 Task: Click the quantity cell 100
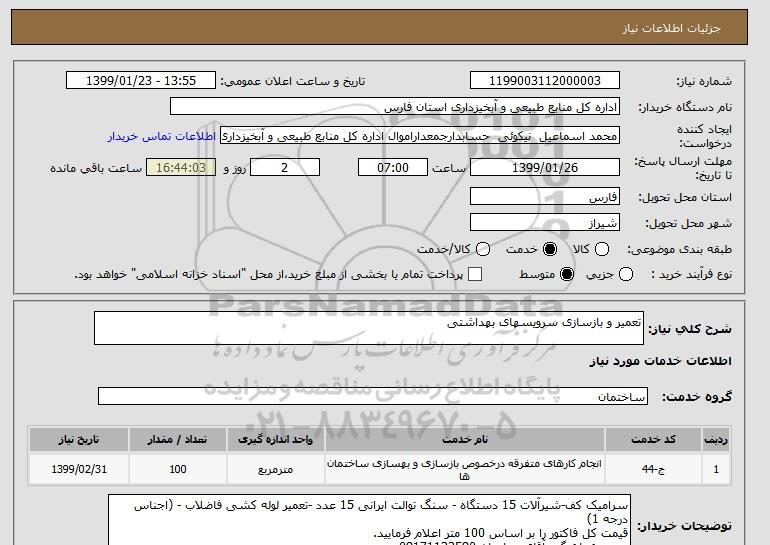pyautogui.click(x=178, y=469)
